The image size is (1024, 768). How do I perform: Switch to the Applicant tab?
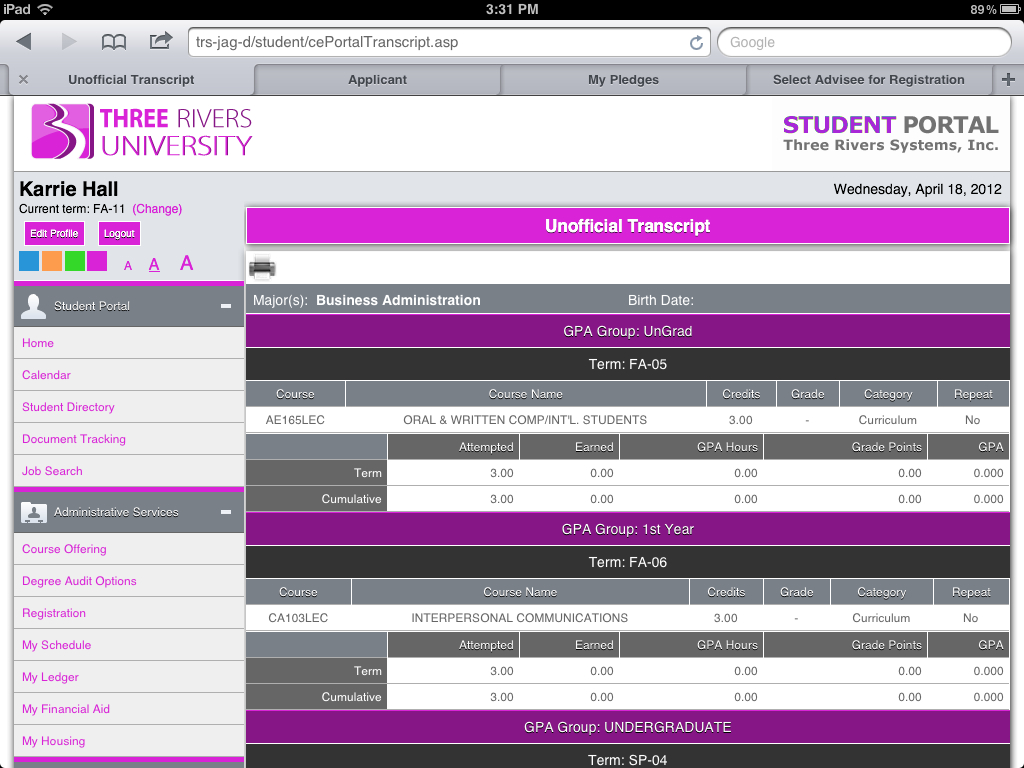pos(377,80)
